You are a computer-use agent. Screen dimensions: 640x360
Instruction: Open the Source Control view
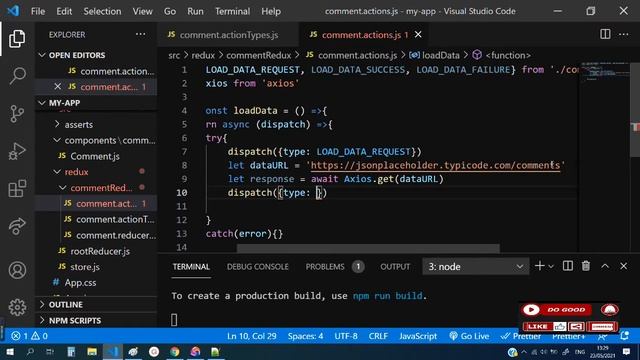click(17, 113)
